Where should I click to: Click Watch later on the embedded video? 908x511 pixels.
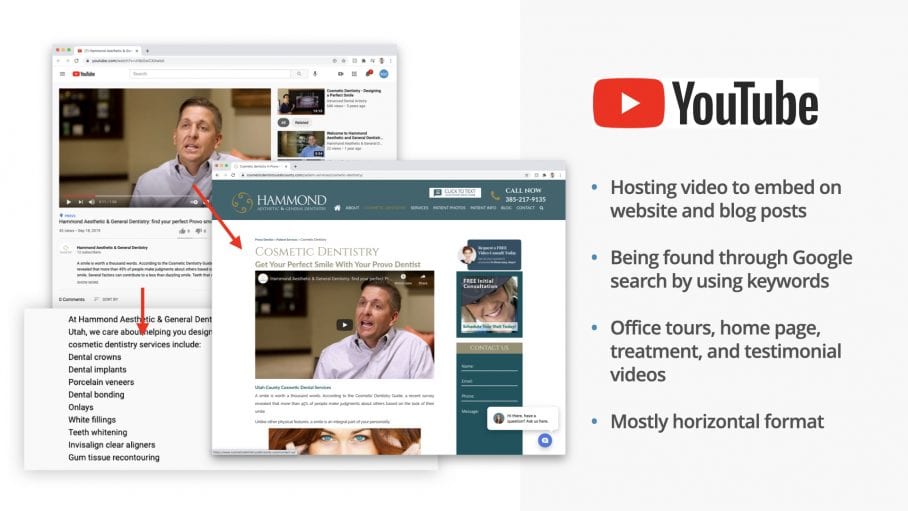coord(403,279)
